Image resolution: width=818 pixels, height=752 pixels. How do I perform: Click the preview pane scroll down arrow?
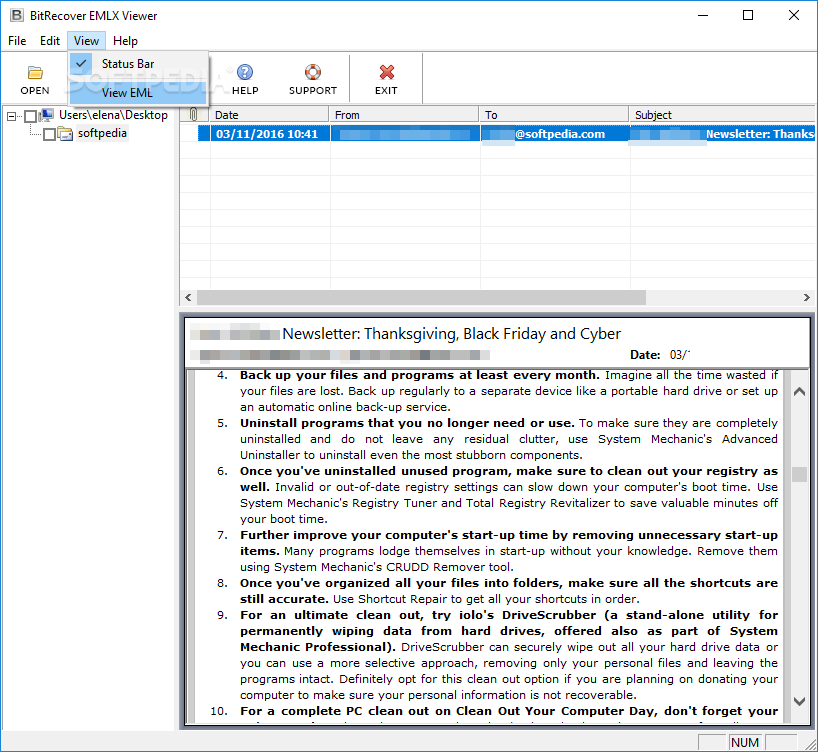(x=799, y=701)
